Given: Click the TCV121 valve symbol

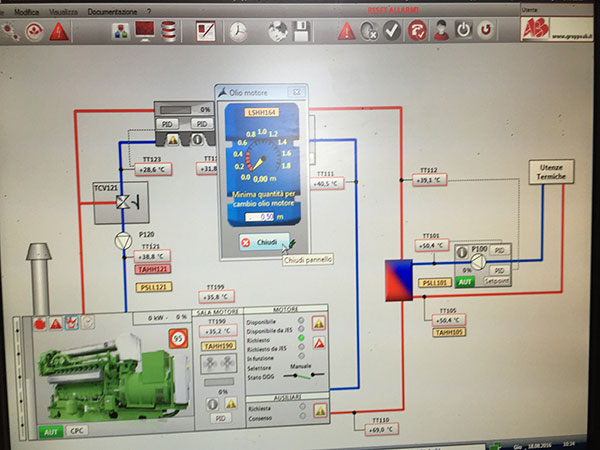Looking at the screenshot, I should point(123,203).
